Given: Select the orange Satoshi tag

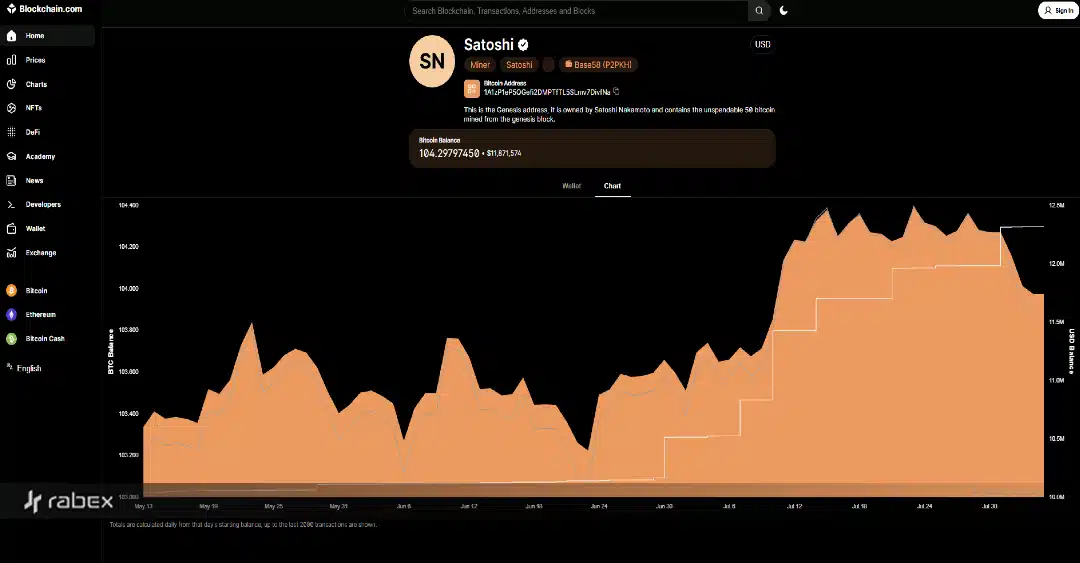Looking at the screenshot, I should [519, 65].
